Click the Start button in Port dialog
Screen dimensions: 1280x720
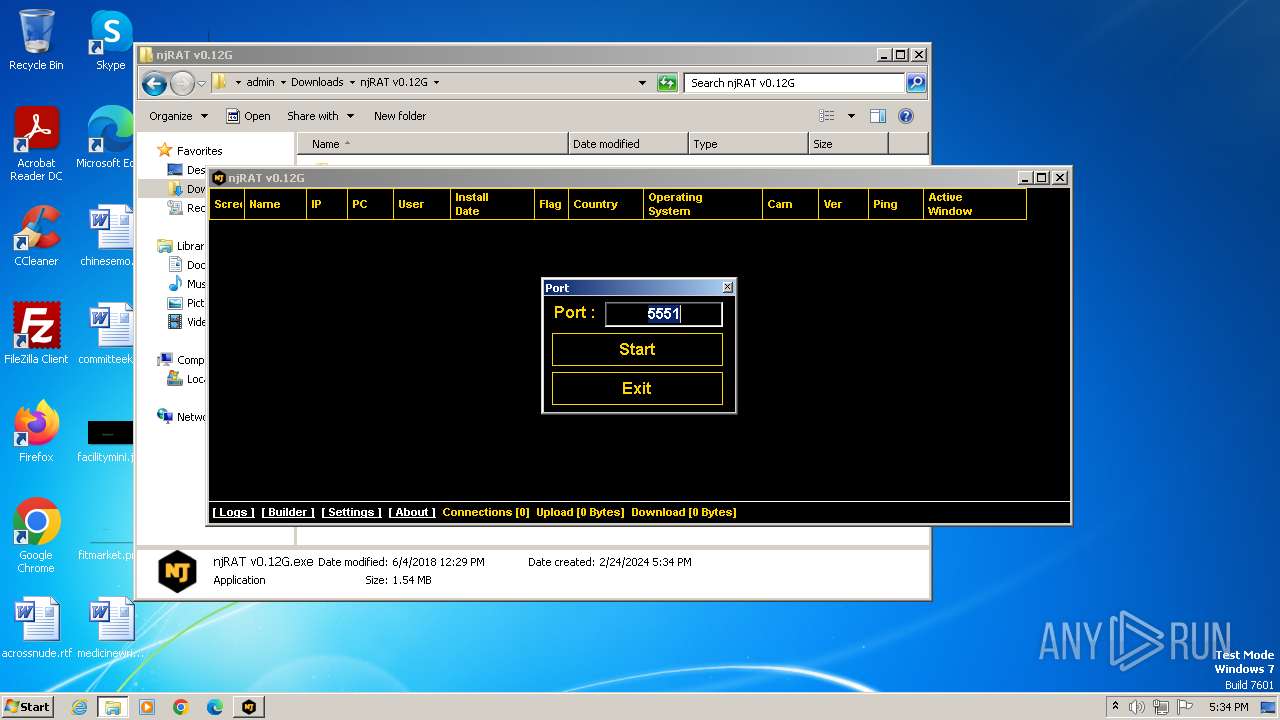637,349
